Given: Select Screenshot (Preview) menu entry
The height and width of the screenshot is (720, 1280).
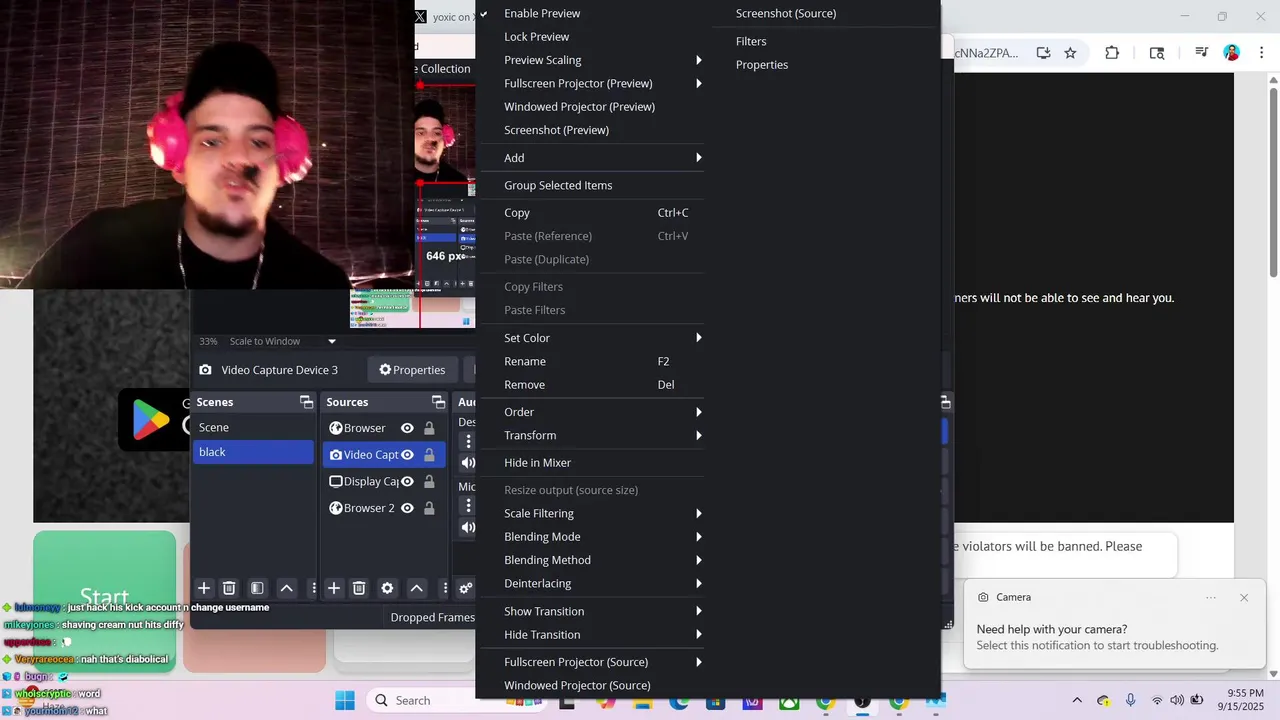Looking at the screenshot, I should [x=591, y=130].
